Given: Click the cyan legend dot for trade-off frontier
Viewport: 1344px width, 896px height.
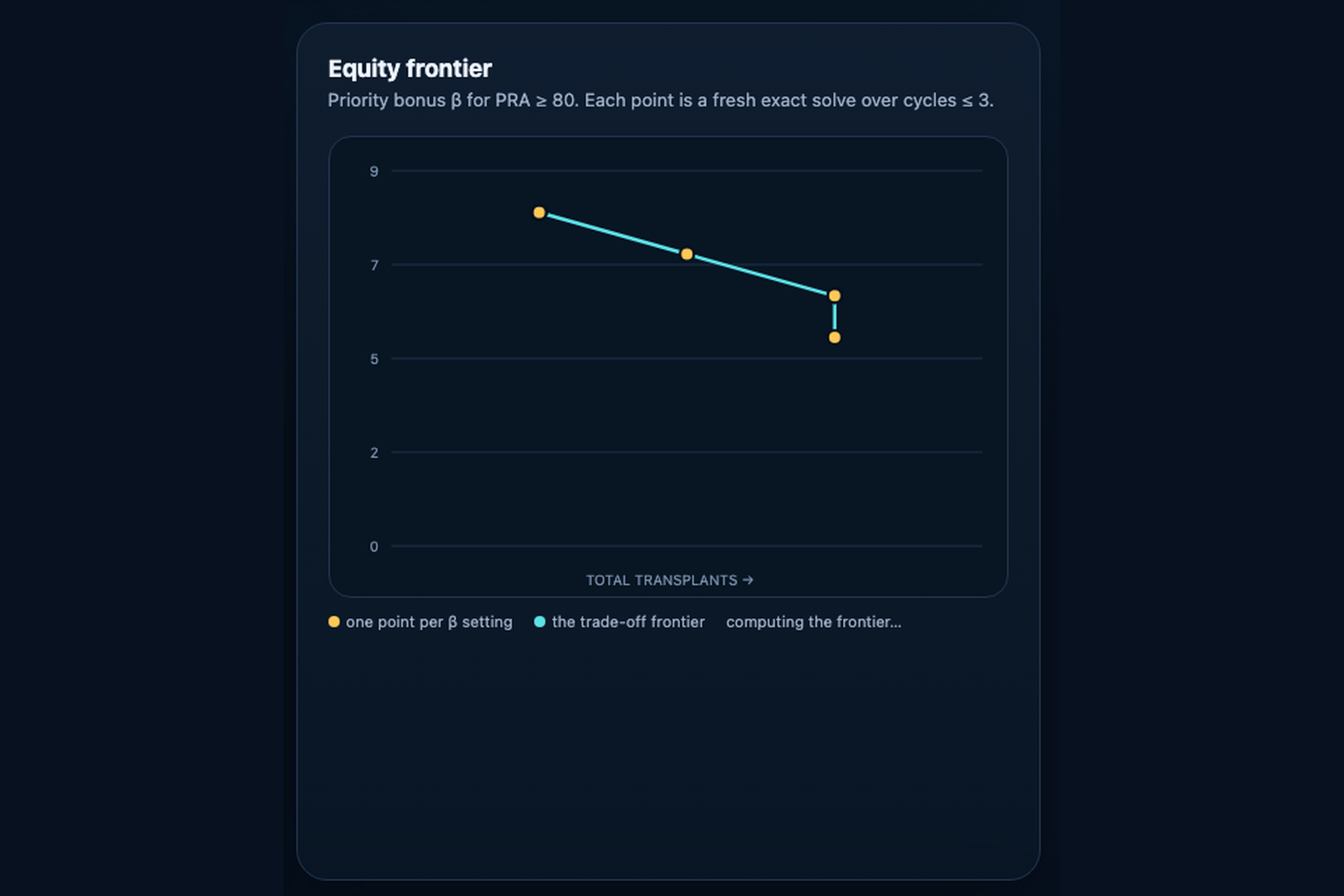Looking at the screenshot, I should [x=540, y=622].
